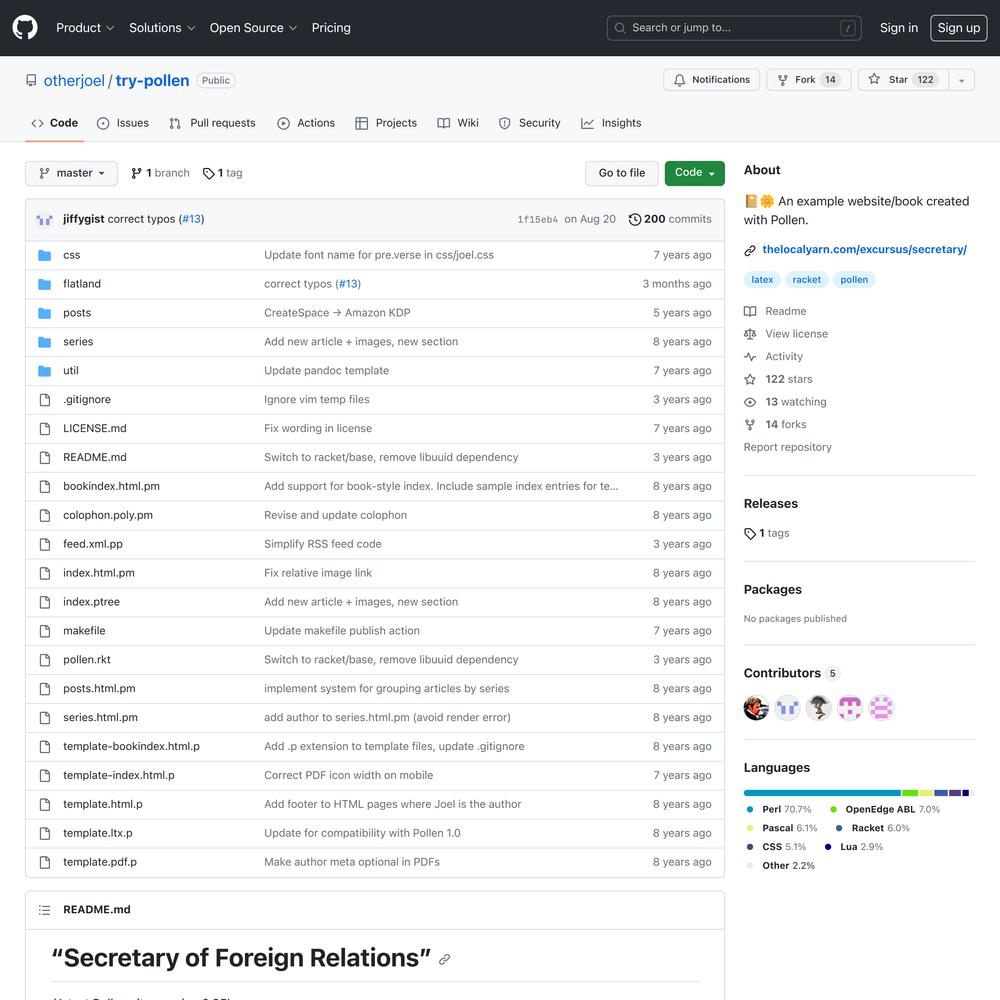Click the OpenEdge ABL green color dot
The image size is (1000, 1000).
(x=833, y=809)
